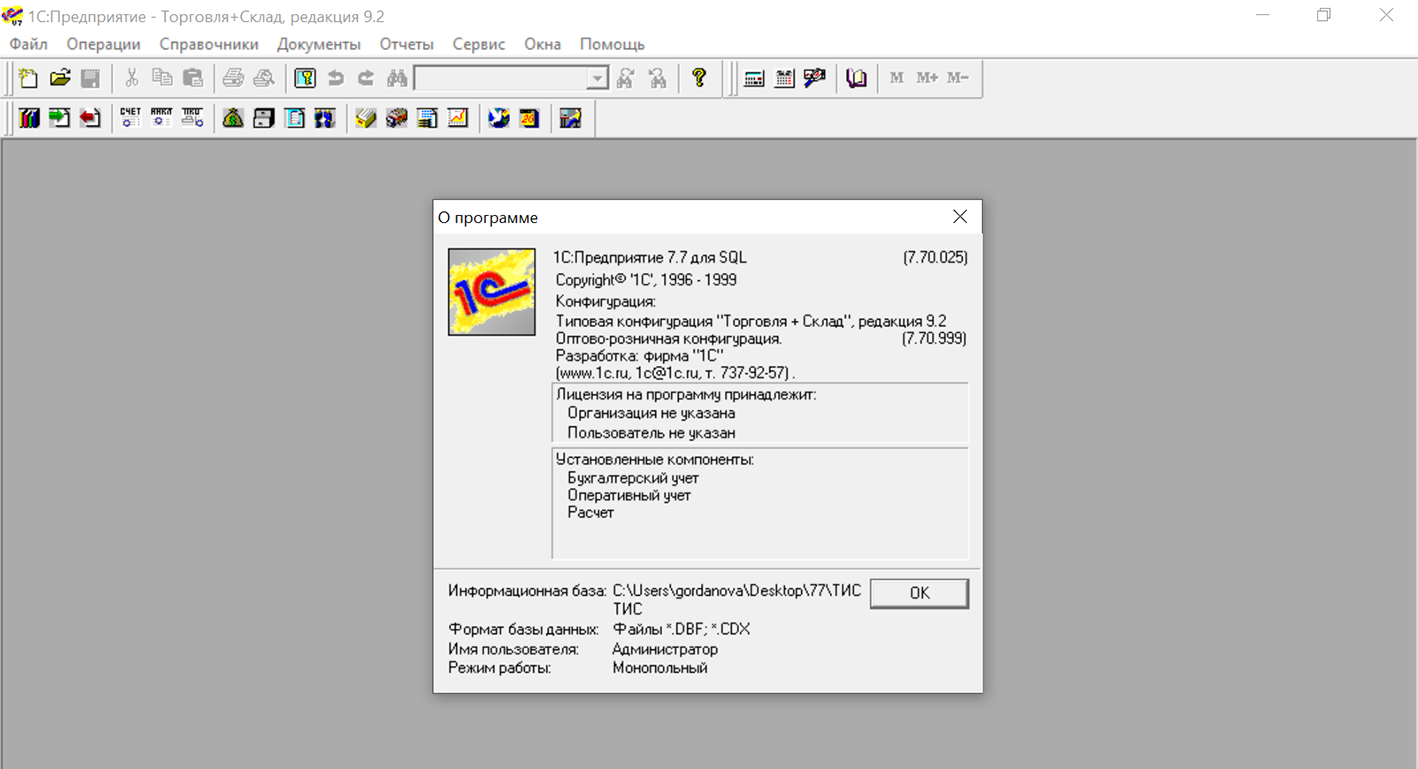
Task: Click the Print preview icon with magnifier
Action: (264, 78)
